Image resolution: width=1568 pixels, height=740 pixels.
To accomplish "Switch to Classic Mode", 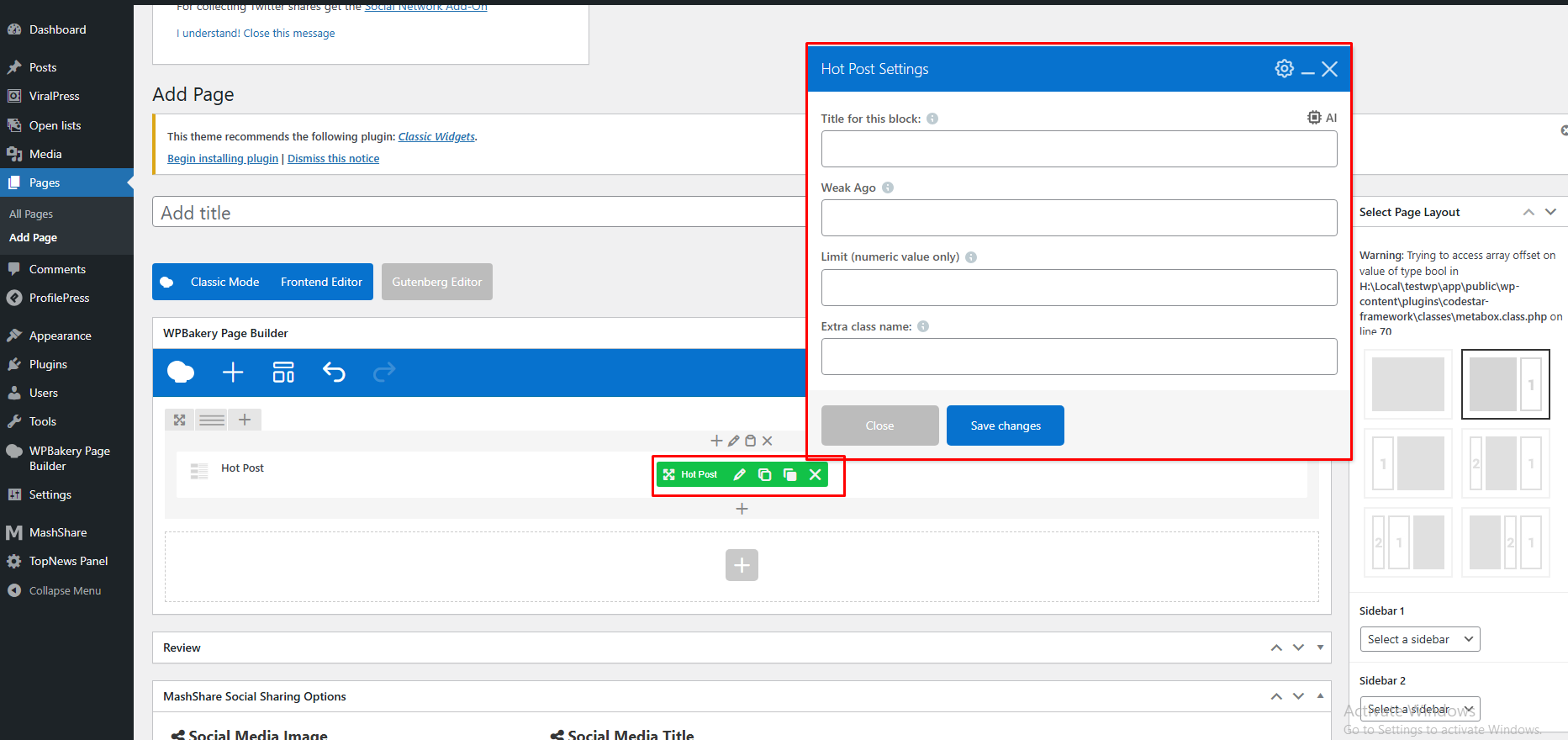I will (x=224, y=282).
